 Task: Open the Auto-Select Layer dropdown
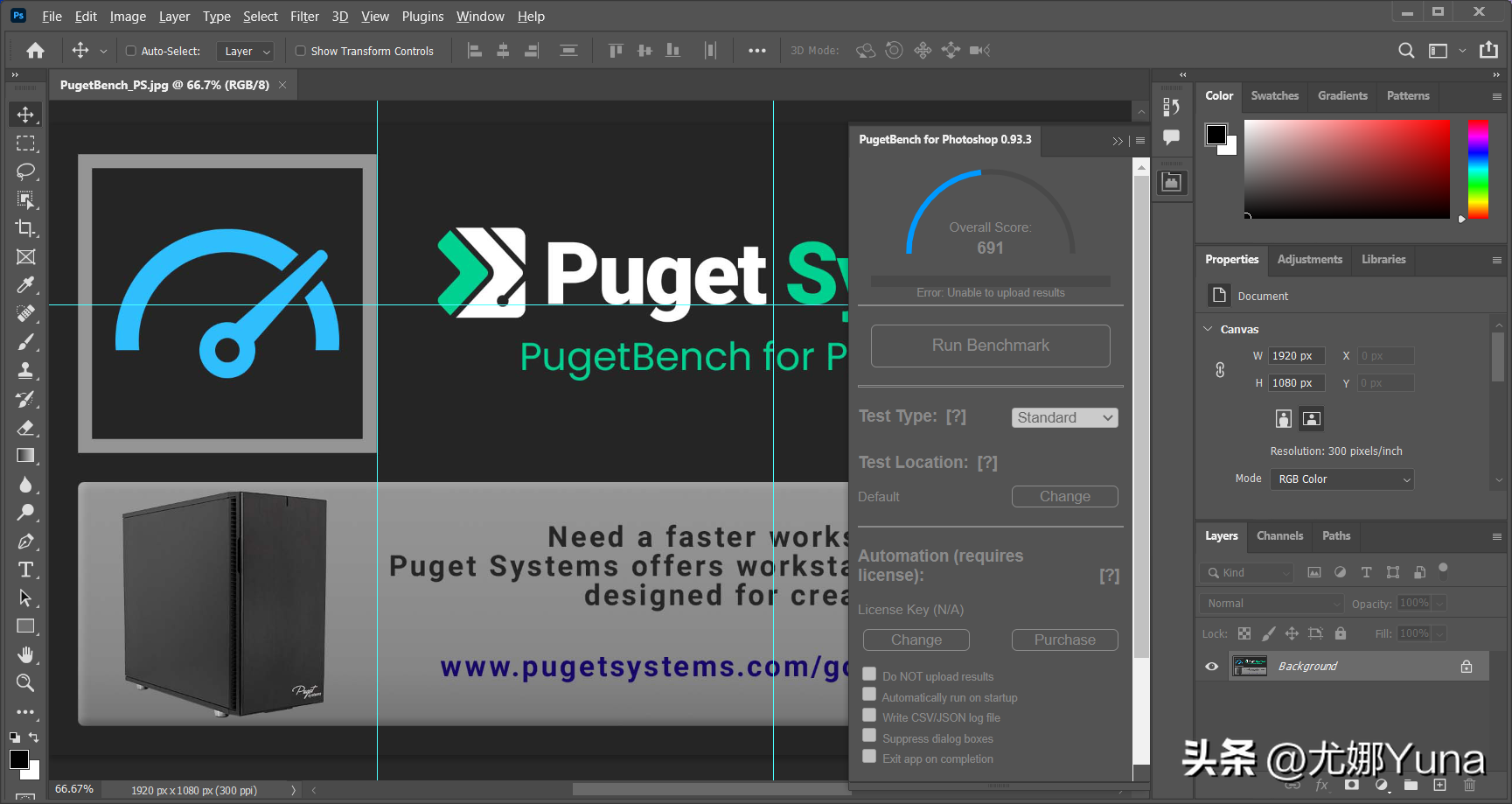tap(245, 52)
